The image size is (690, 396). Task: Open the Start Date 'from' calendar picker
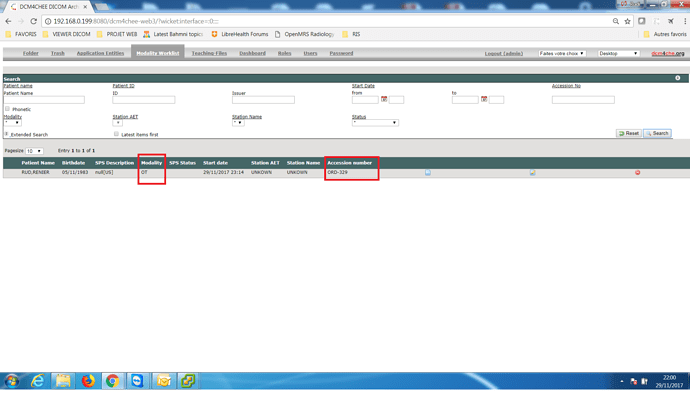click(x=384, y=99)
